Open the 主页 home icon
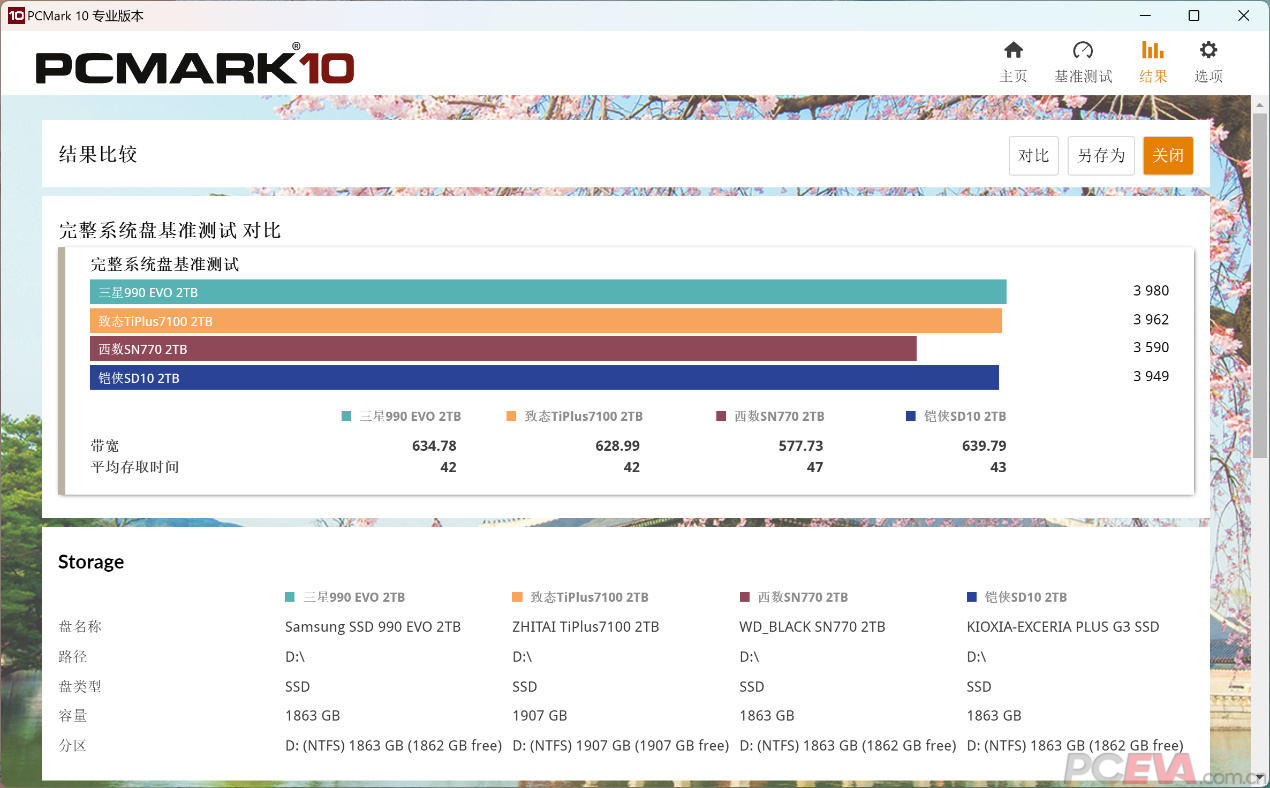The width and height of the screenshot is (1270, 788). click(x=1013, y=50)
